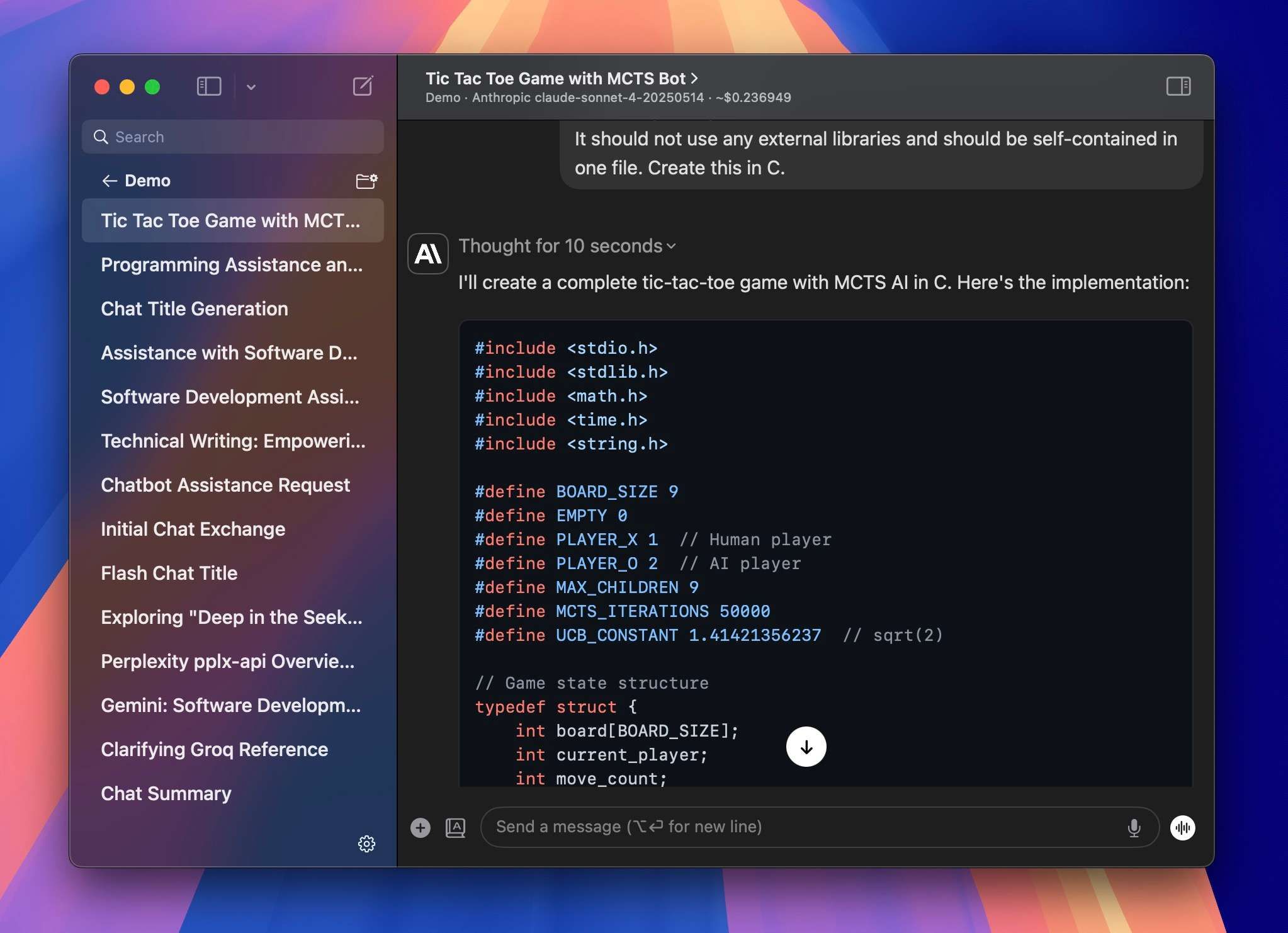
Task: Compose a new chat with the pencil icon
Action: (363, 86)
